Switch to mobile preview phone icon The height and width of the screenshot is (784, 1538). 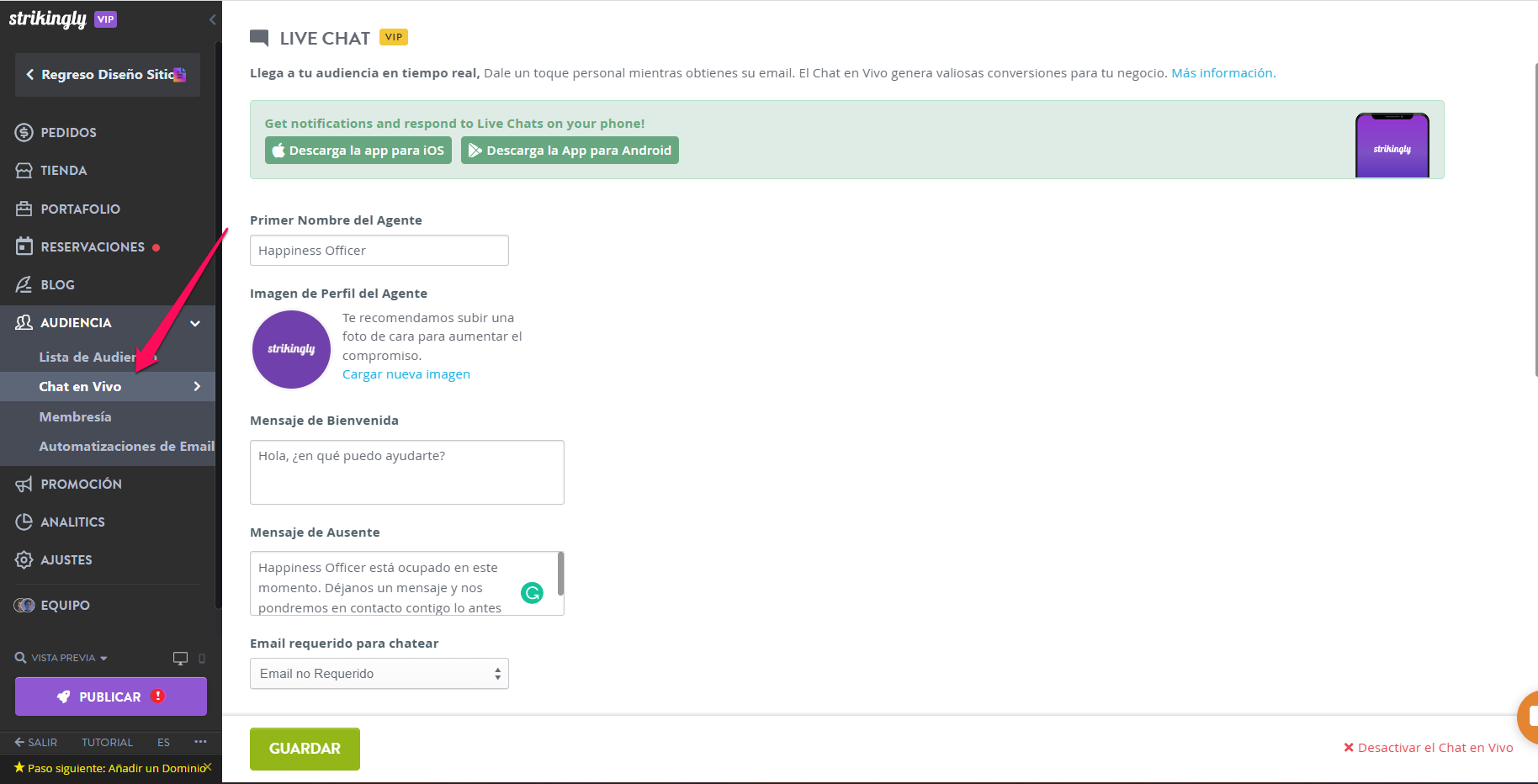click(x=202, y=658)
